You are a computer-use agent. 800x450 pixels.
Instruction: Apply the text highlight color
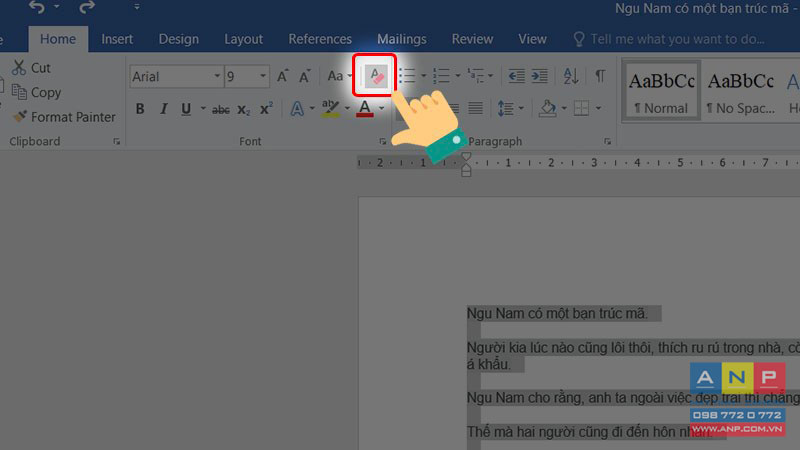click(331, 108)
